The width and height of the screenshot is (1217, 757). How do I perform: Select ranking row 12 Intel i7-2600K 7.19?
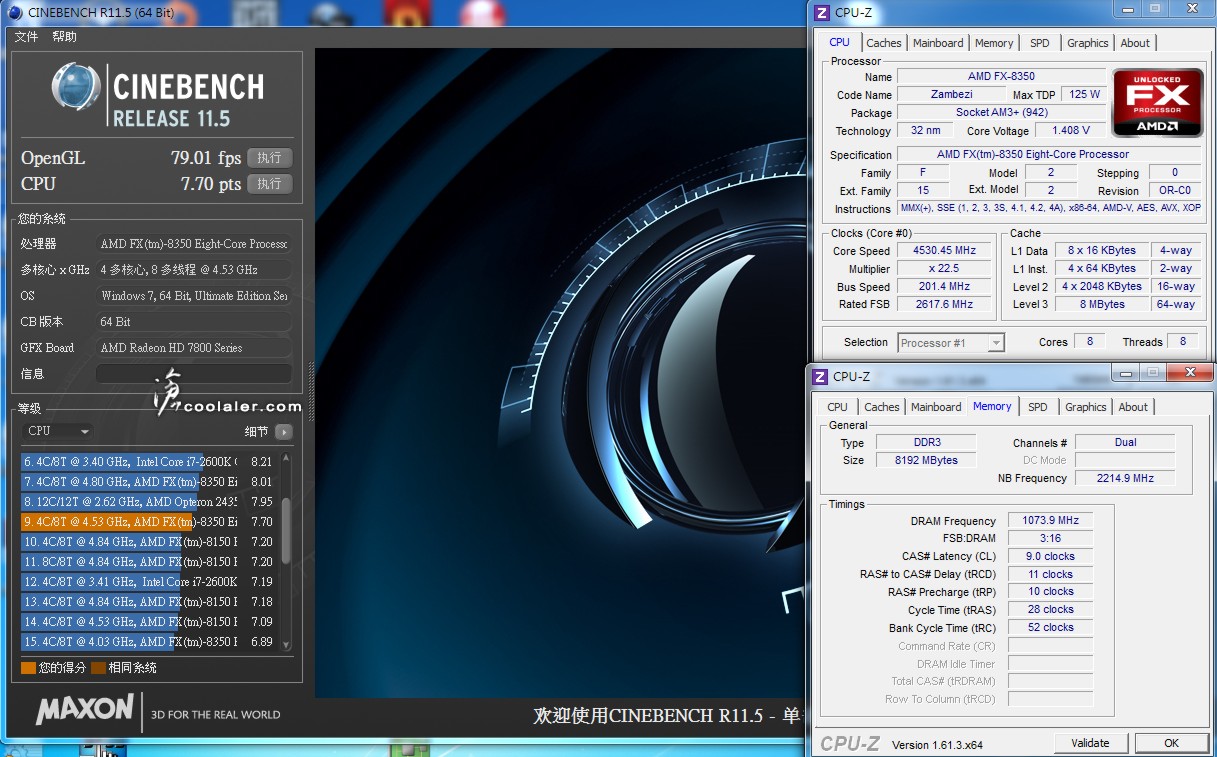(x=149, y=582)
